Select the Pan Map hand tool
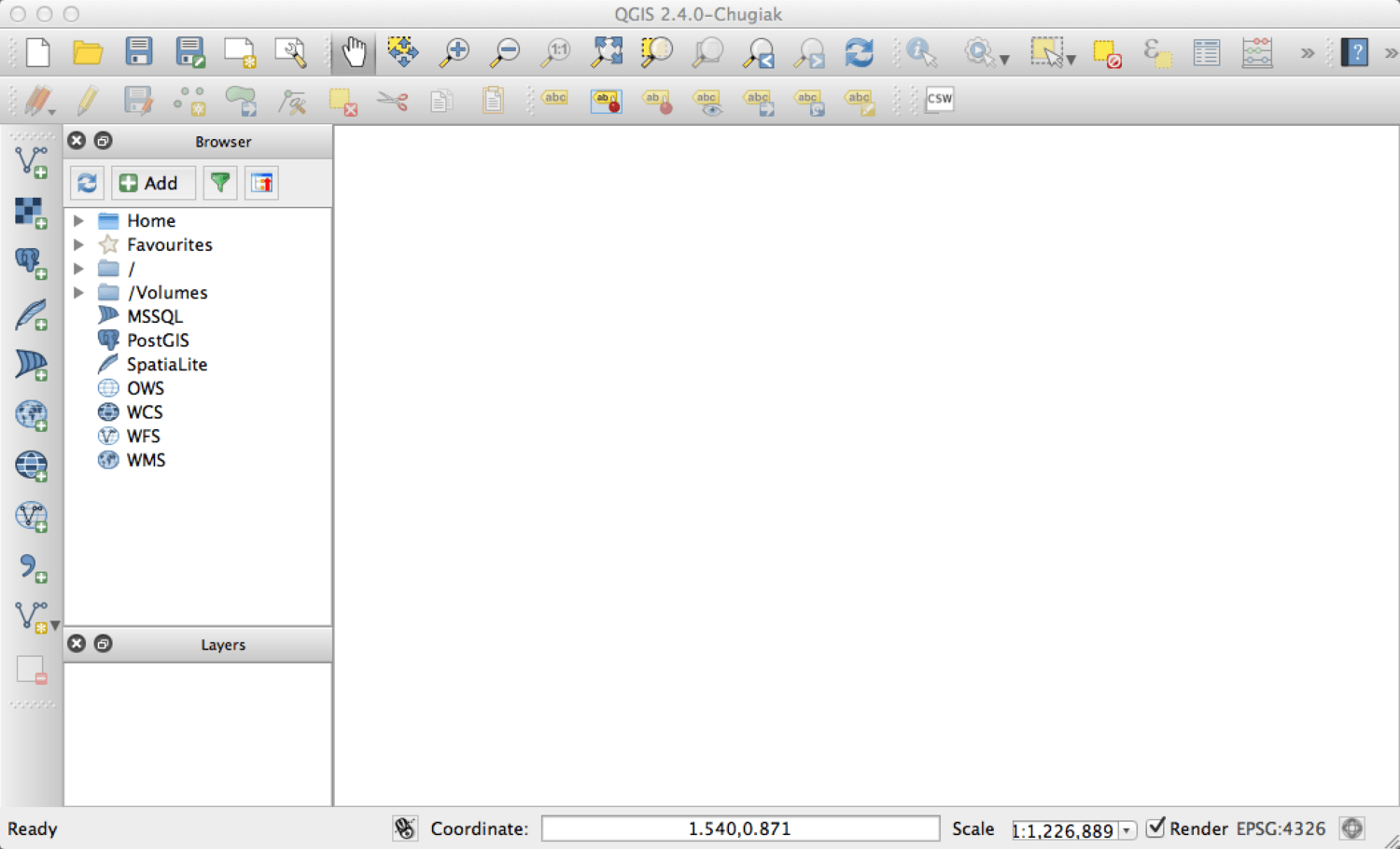Viewport: 1400px width, 849px height. [354, 52]
